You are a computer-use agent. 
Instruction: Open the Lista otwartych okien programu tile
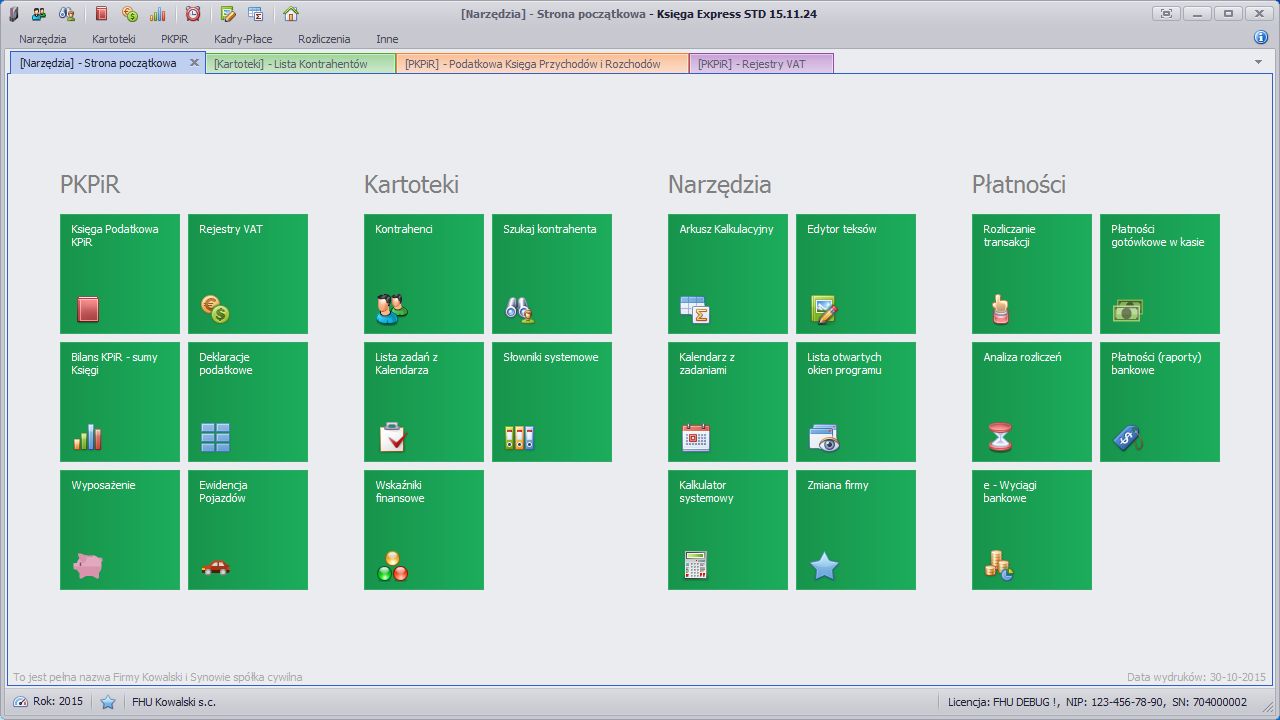tap(856, 402)
